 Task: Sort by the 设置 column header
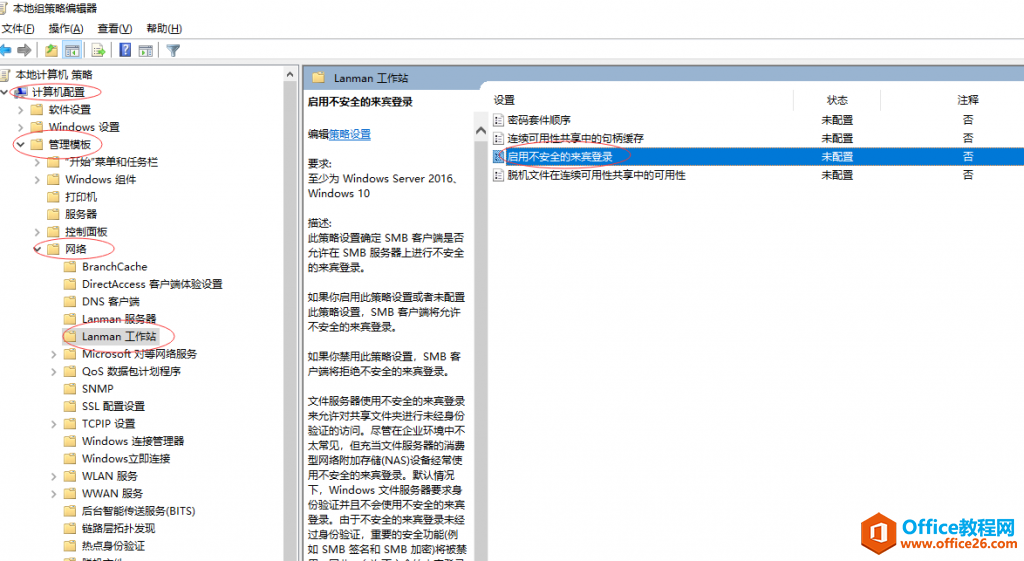click(x=504, y=100)
